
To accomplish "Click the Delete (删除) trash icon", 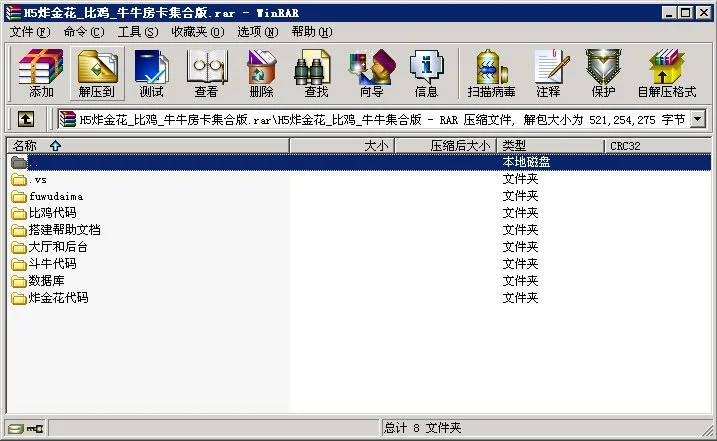I will coord(261,74).
